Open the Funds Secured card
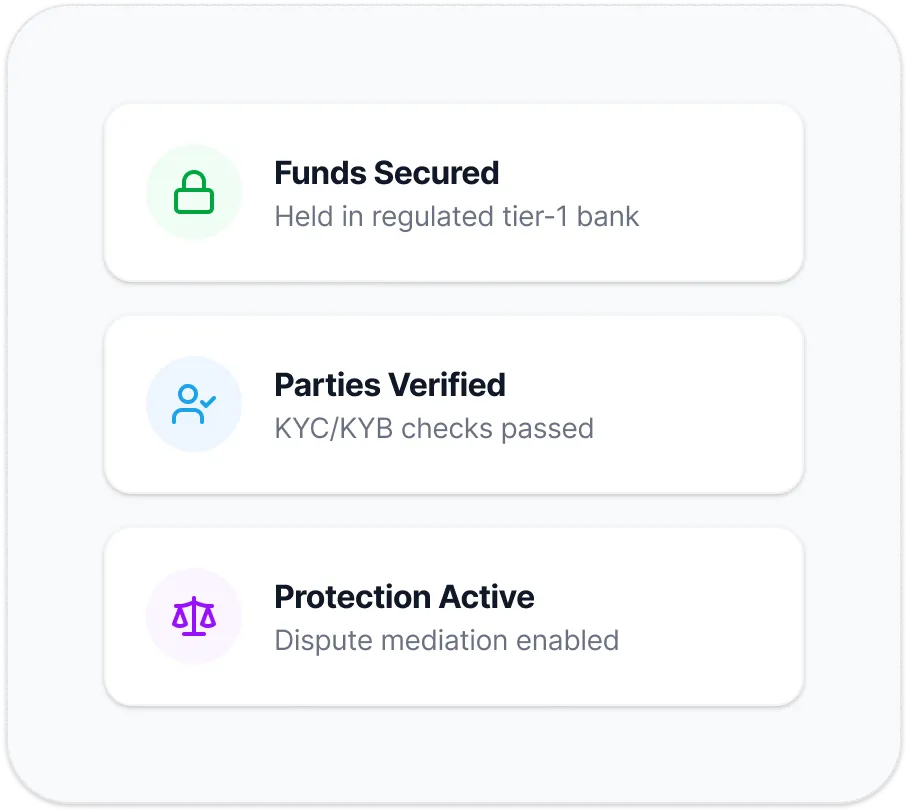This screenshot has height=812, width=908. [x=454, y=192]
